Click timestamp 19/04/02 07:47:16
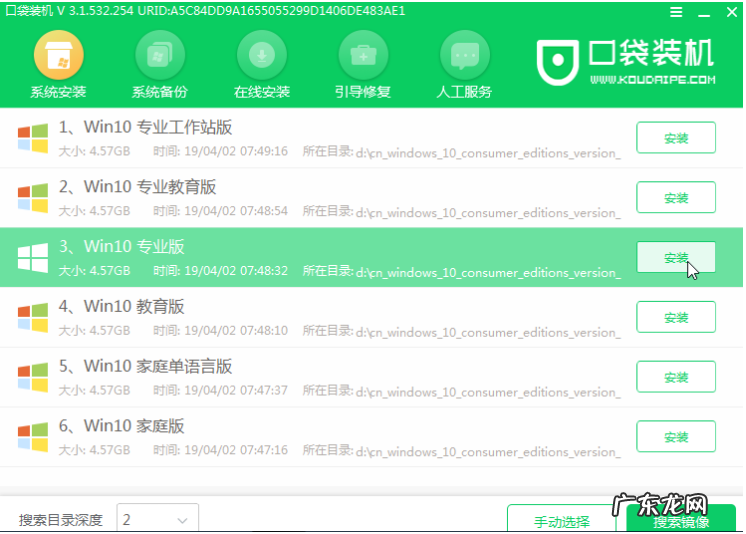The image size is (746, 534). click(x=236, y=450)
